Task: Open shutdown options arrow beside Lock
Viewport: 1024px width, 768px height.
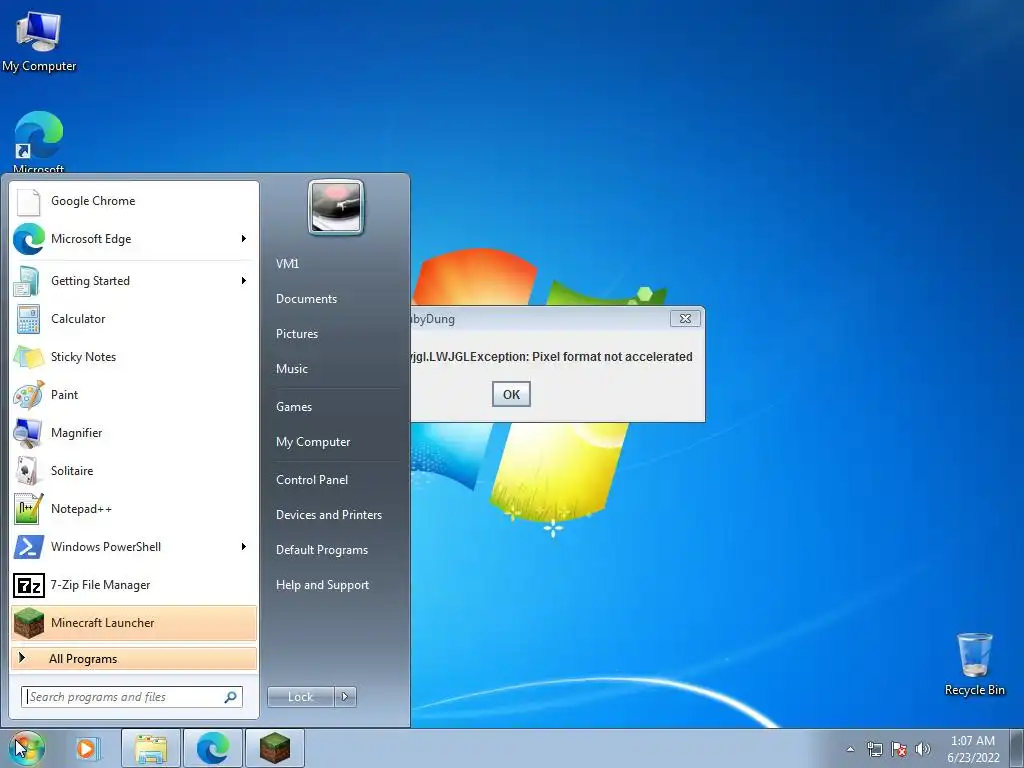Action: [345, 697]
